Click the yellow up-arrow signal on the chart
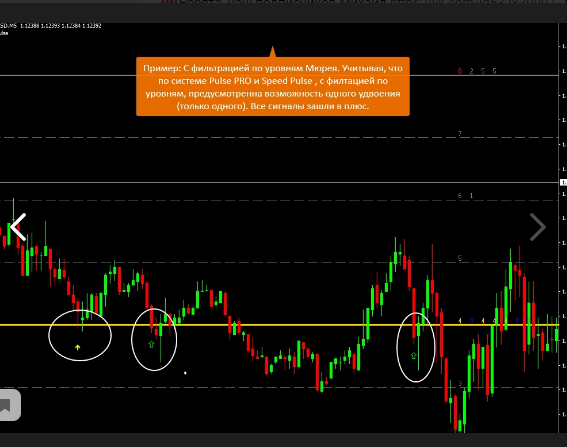This screenshot has width=567, height=447. tap(77, 348)
